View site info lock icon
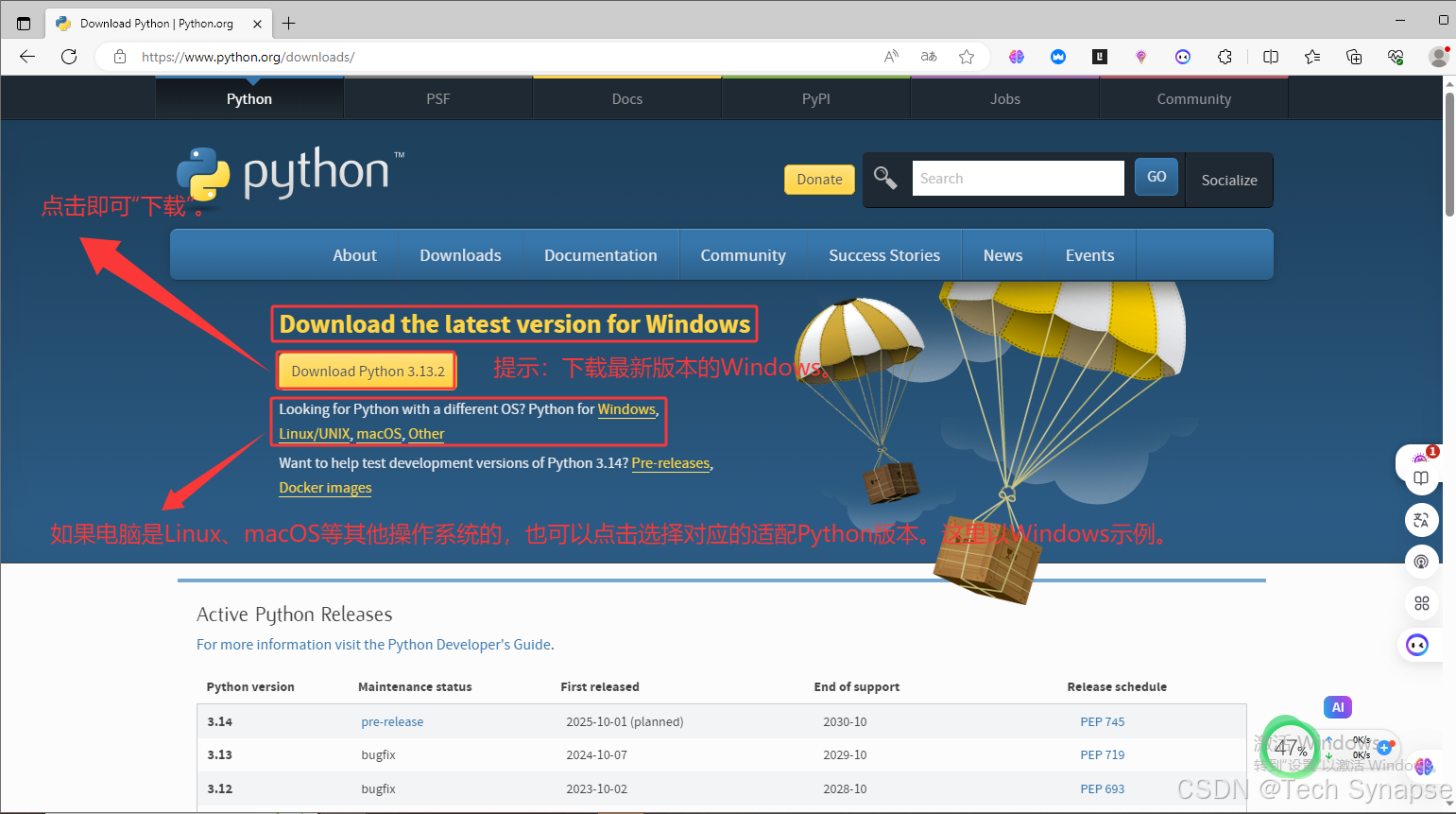The height and width of the screenshot is (814, 1456). click(x=120, y=57)
